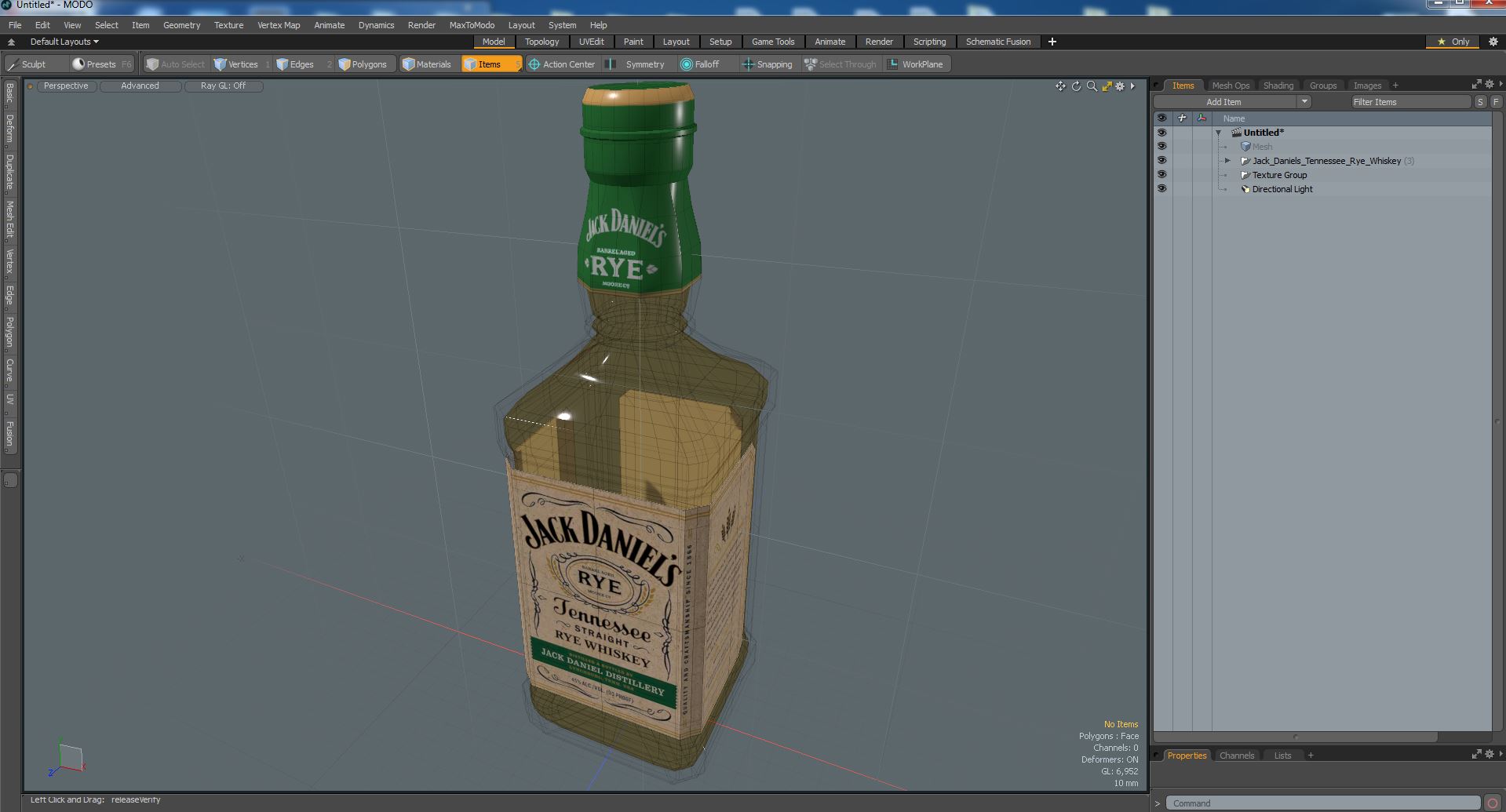Click the F button next to Filter Items
This screenshot has width=1506, height=812.
tap(1496, 102)
